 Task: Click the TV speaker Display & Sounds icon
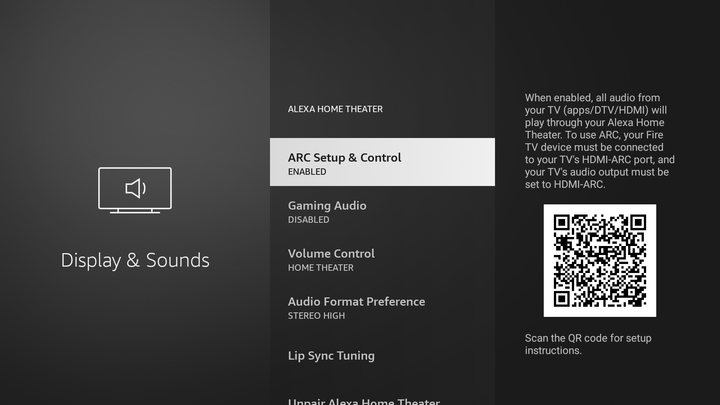click(135, 190)
